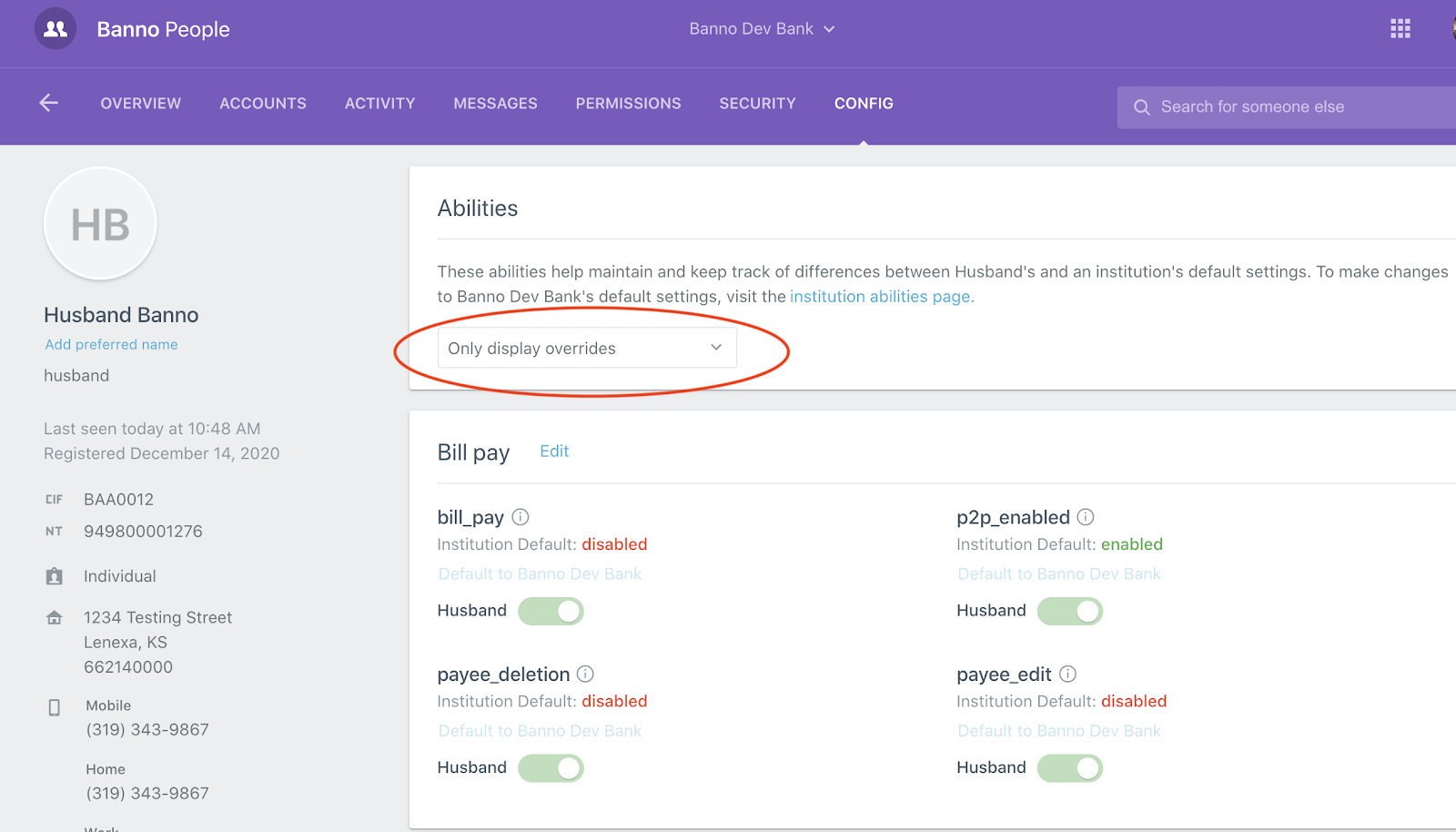Open the apps grid menu

(1400, 29)
